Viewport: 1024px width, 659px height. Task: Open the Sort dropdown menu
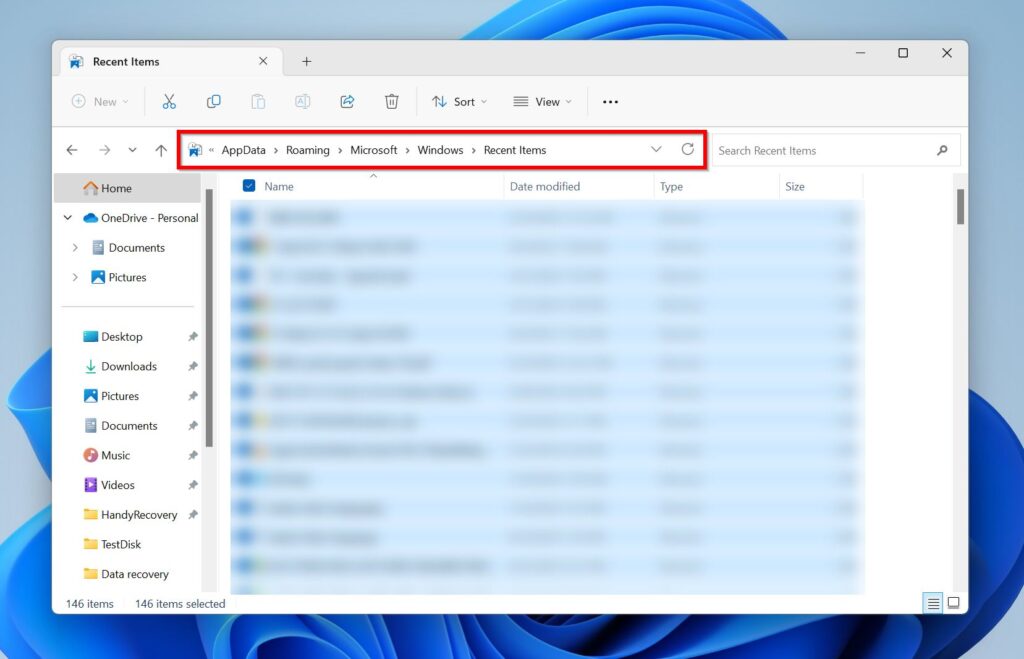coord(459,101)
